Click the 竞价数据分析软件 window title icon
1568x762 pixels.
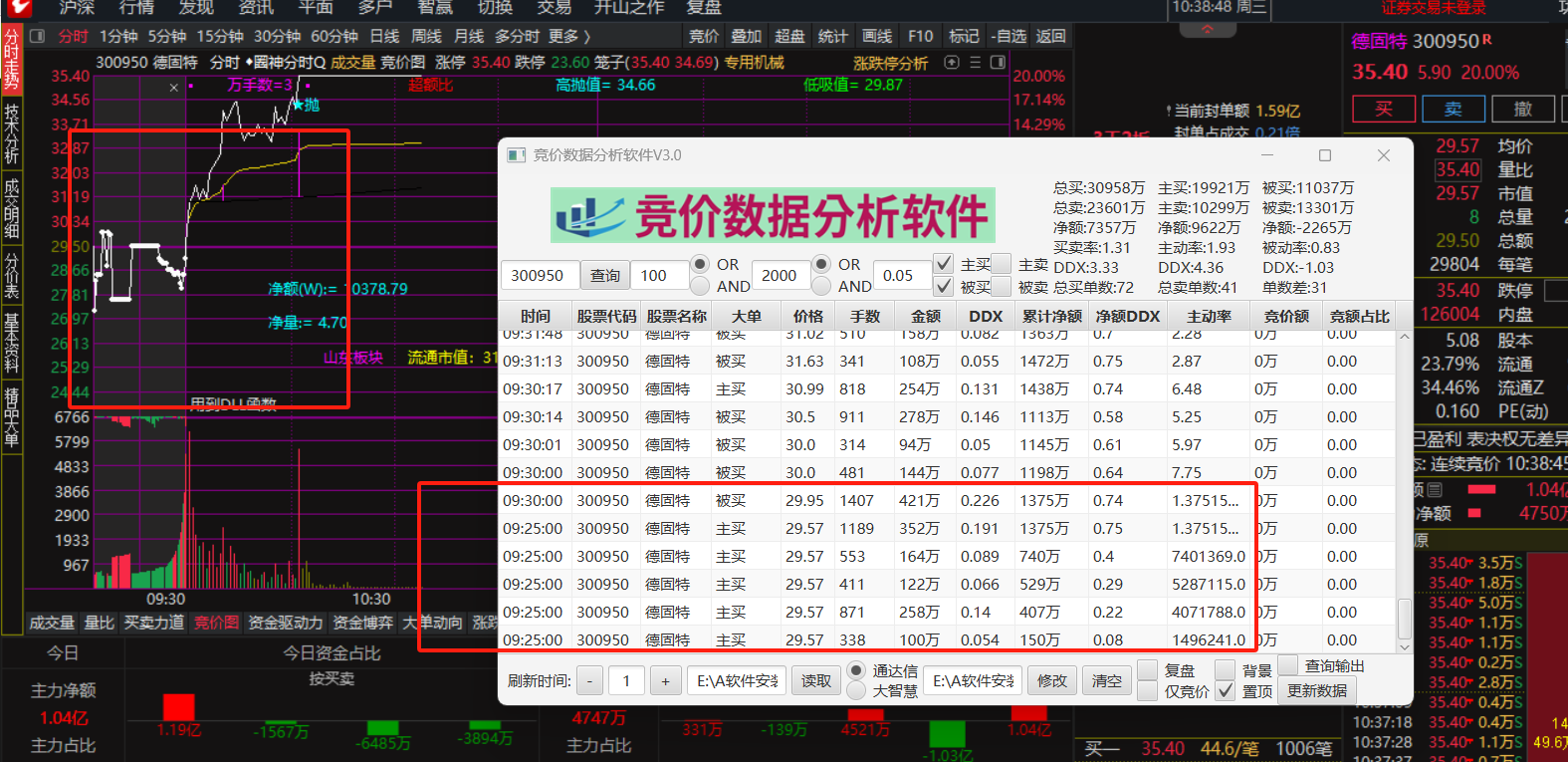(x=516, y=155)
